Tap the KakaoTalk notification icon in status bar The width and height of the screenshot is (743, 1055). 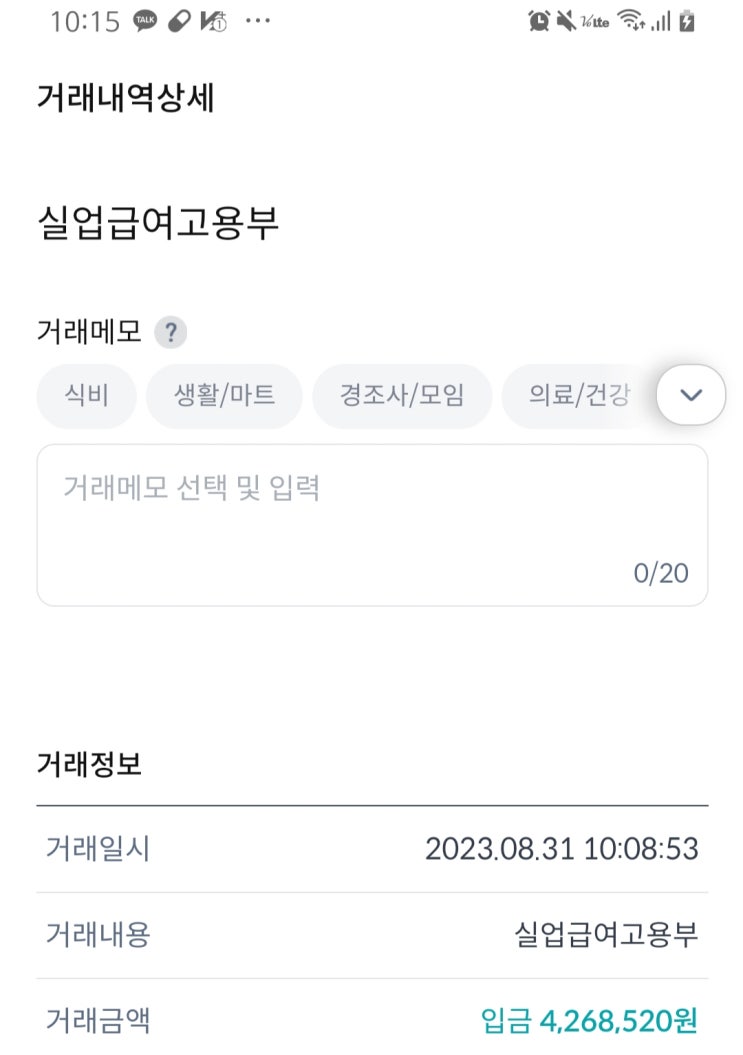pyautogui.click(x=145, y=22)
